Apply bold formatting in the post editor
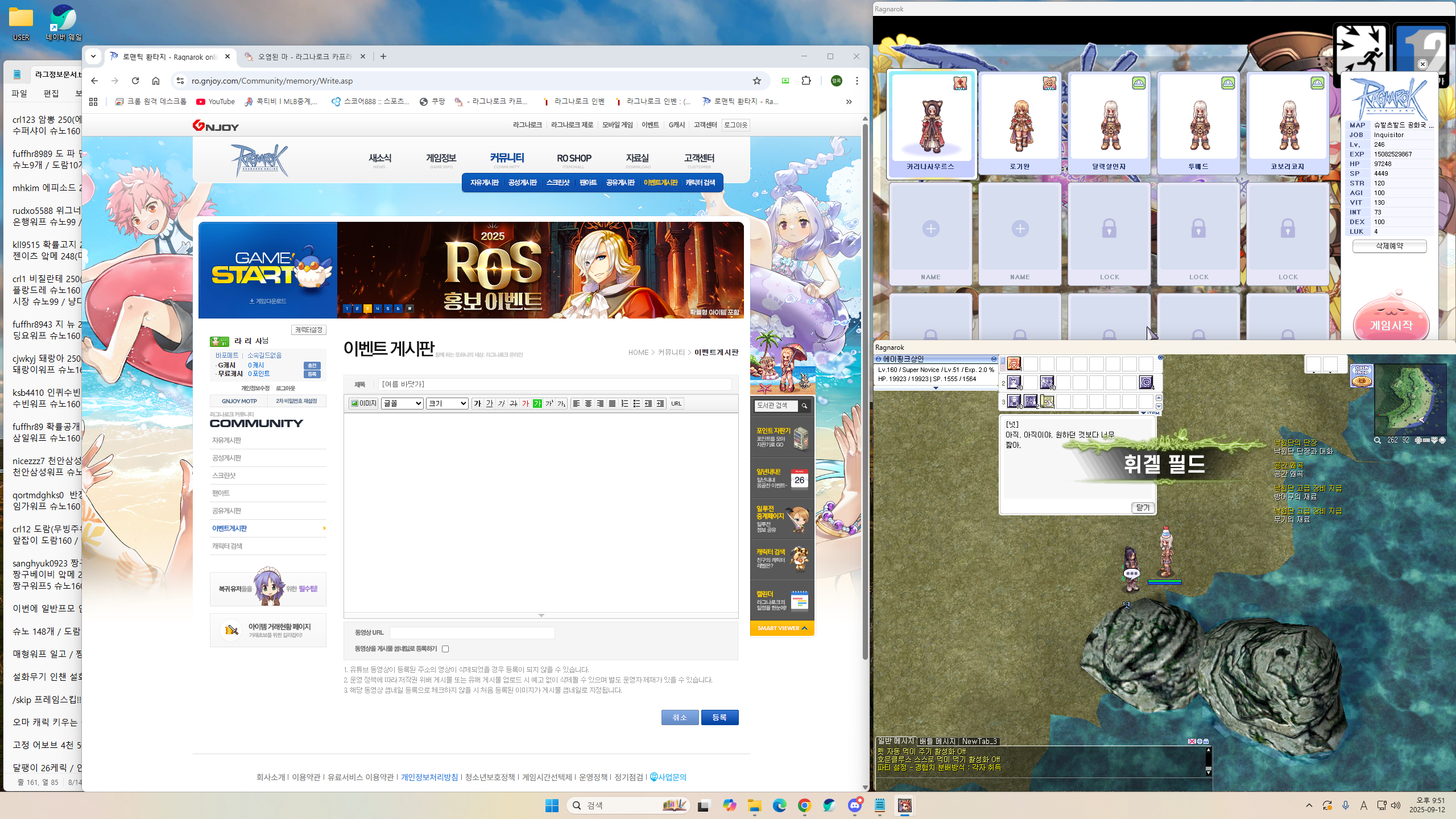Viewport: 1456px width, 819px height. coord(477,403)
